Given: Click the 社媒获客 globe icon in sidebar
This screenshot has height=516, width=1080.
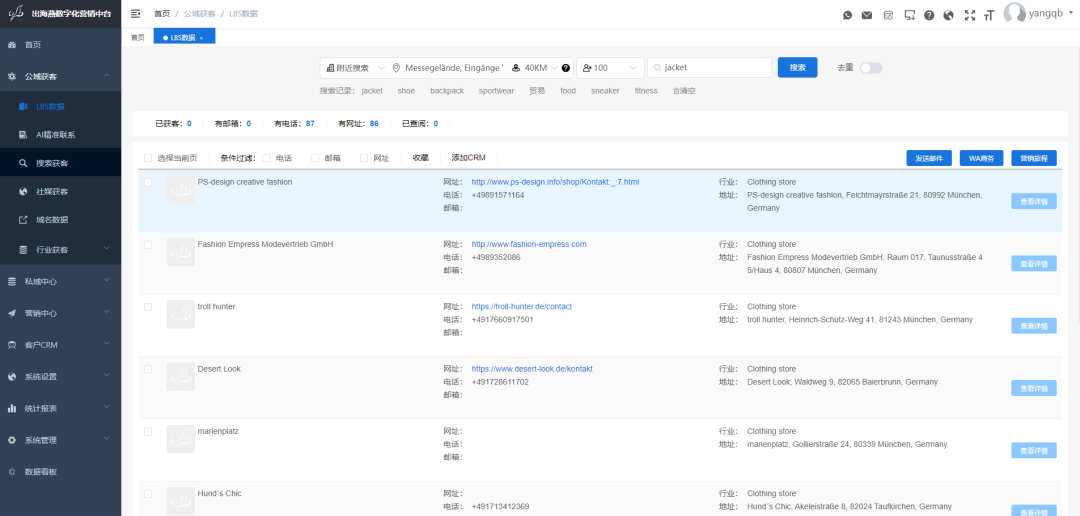Looking at the screenshot, I should (x=23, y=192).
